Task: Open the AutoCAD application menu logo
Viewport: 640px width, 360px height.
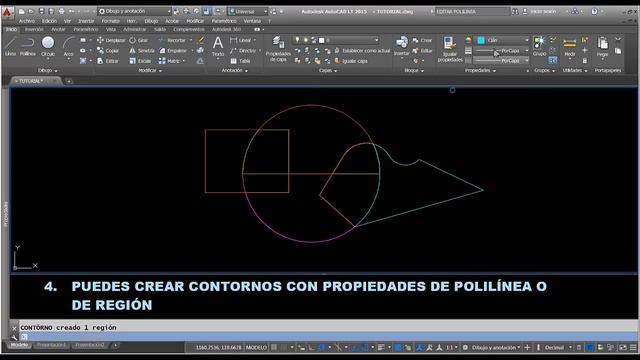Action: [x=7, y=12]
